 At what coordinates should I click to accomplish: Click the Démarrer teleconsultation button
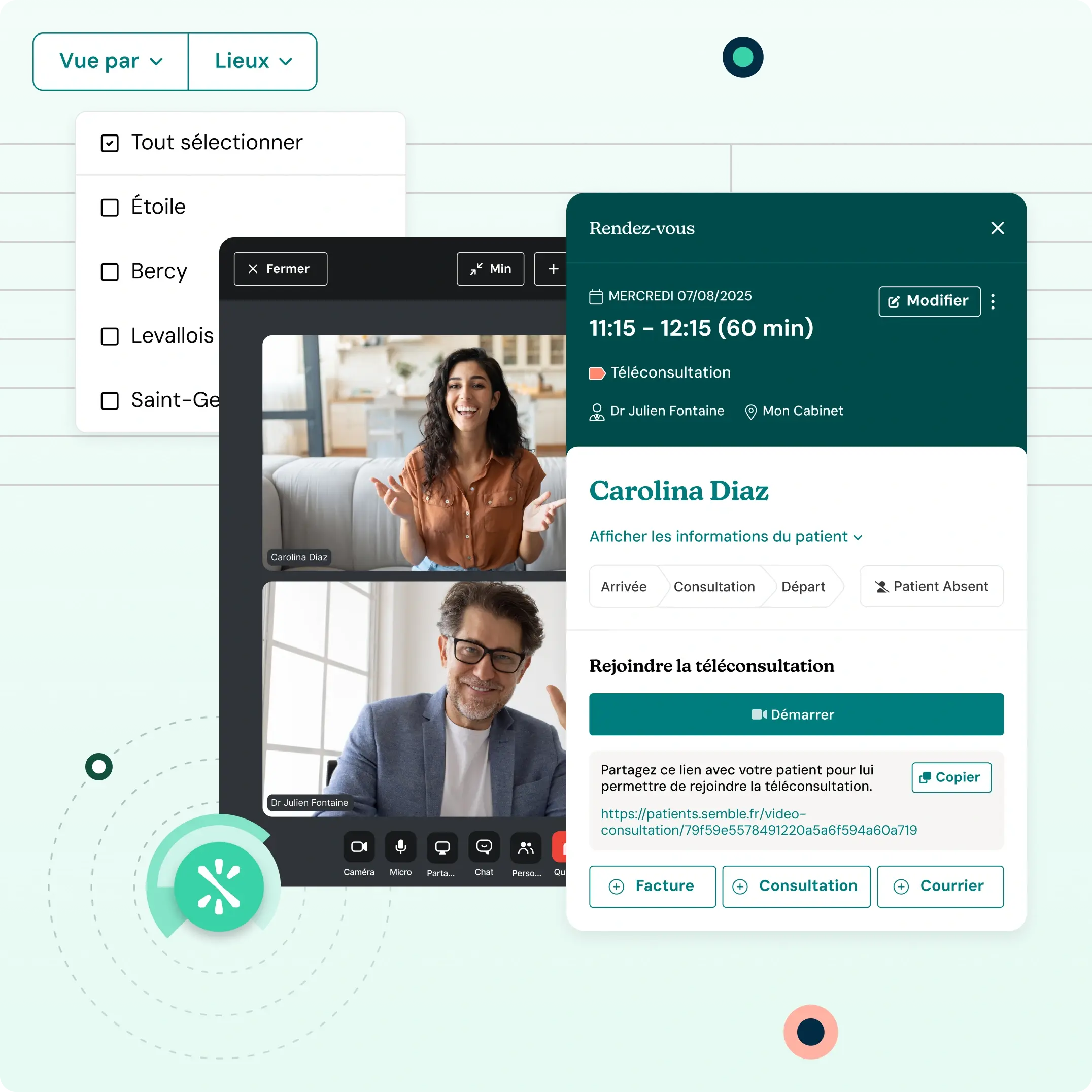pos(796,714)
